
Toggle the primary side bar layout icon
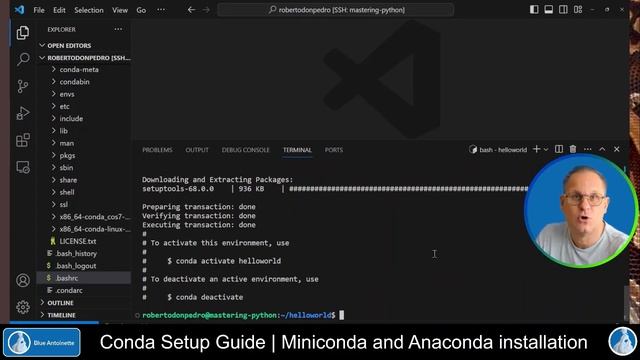[x=534, y=10]
